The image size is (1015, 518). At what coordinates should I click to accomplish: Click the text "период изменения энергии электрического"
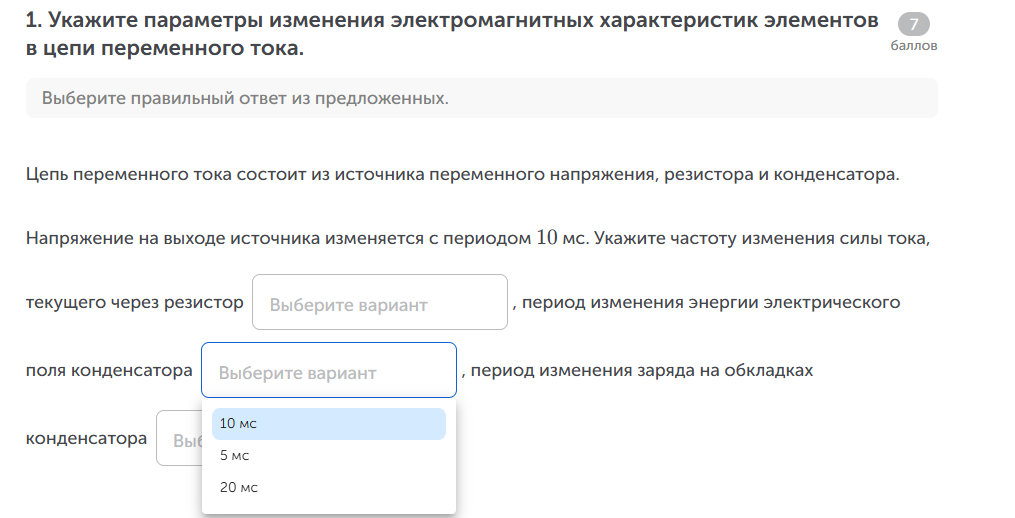coord(711,302)
